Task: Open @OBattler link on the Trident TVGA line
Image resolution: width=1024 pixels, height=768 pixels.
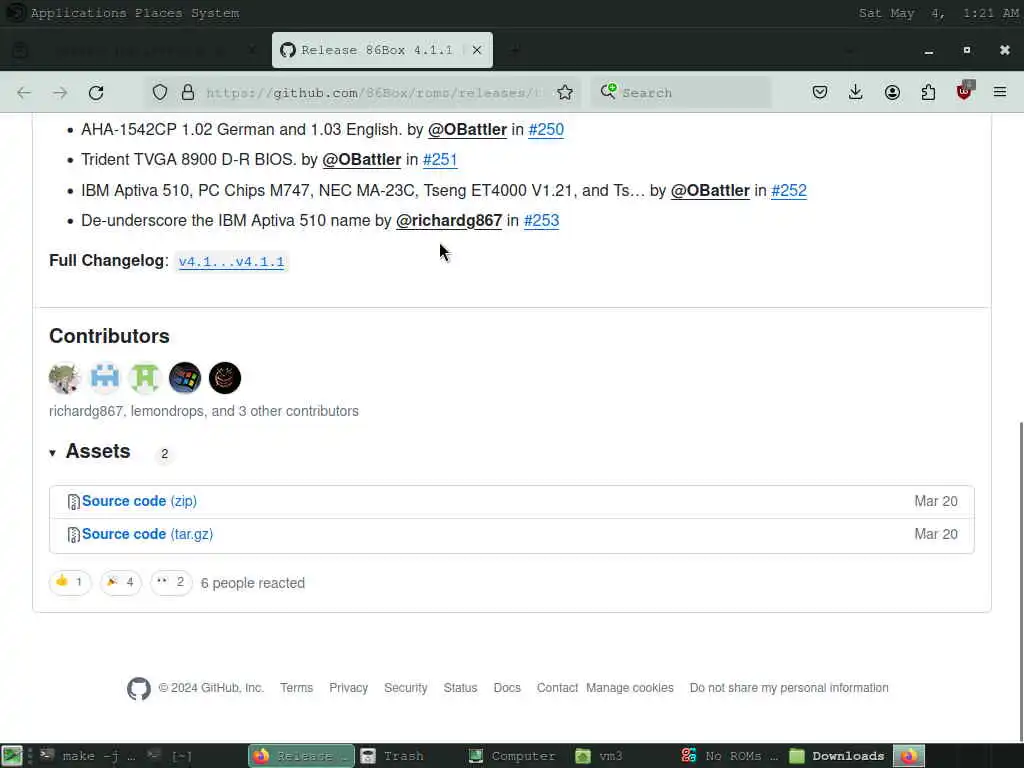Action: (x=361, y=159)
